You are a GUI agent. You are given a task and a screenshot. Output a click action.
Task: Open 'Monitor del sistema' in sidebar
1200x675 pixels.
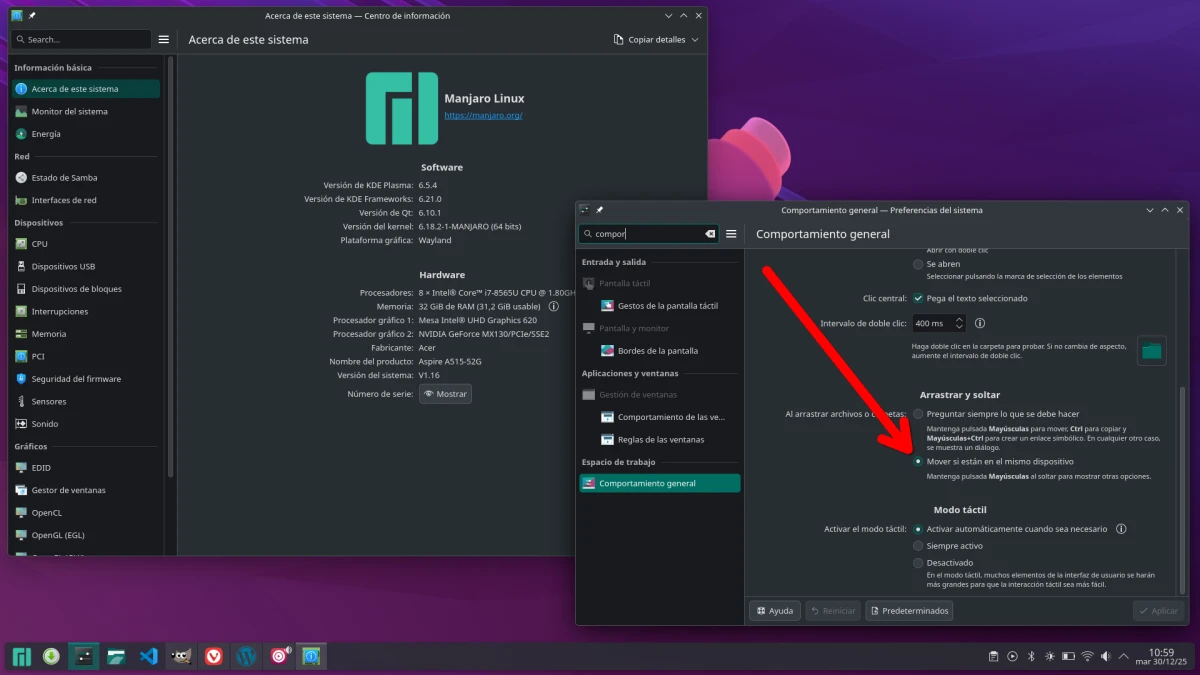[69, 111]
